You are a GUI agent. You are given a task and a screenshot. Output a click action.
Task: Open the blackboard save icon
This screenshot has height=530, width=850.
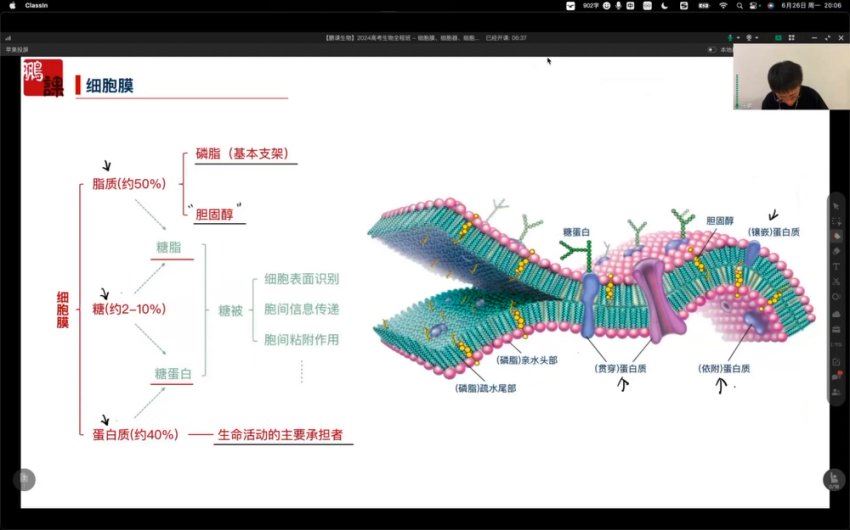click(836, 361)
